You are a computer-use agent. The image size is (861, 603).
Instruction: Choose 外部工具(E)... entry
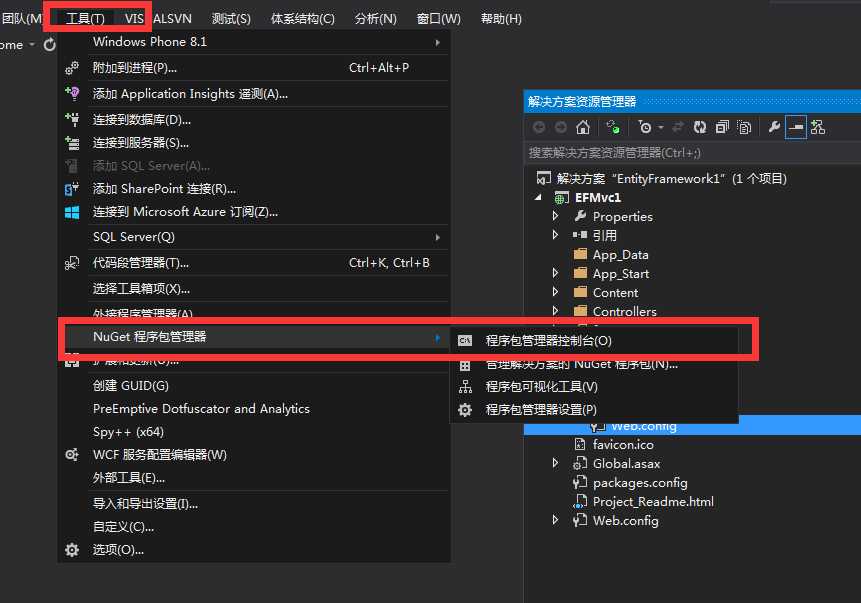pos(254,478)
